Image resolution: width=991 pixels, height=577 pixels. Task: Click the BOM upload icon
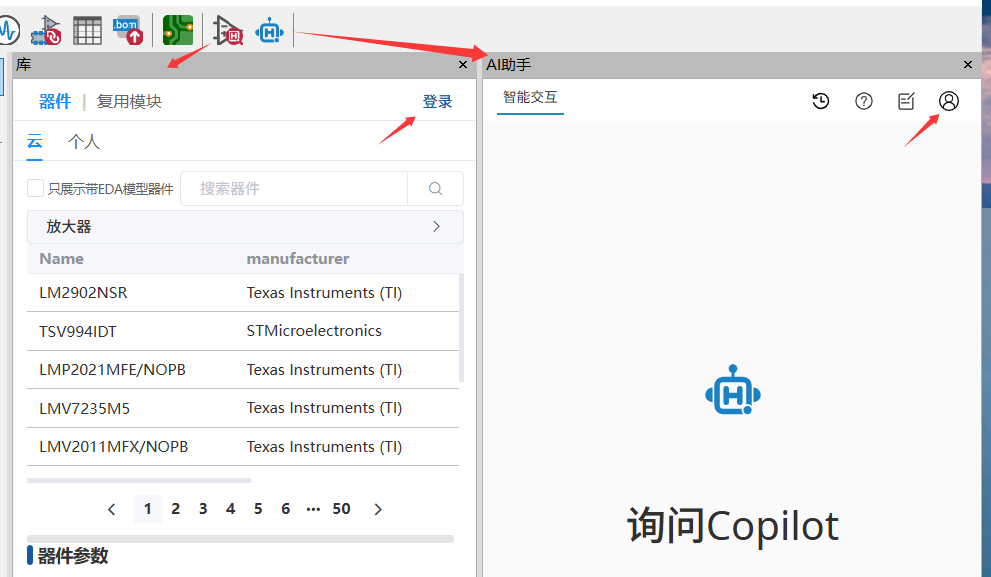(128, 30)
